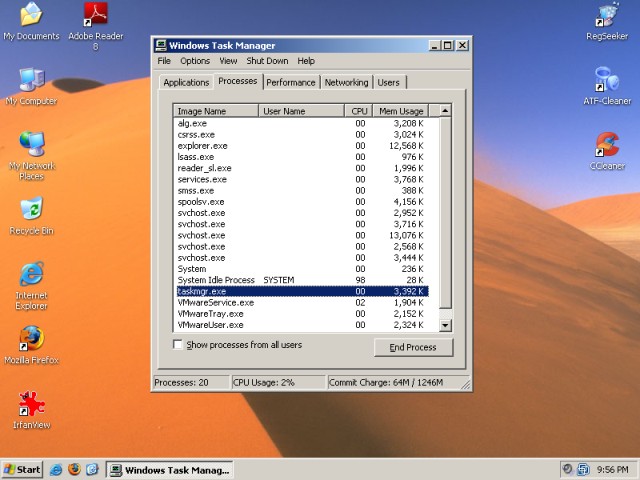The height and width of the screenshot is (480, 640).
Task: Select the My Computer desktop icon
Action: click(31, 86)
